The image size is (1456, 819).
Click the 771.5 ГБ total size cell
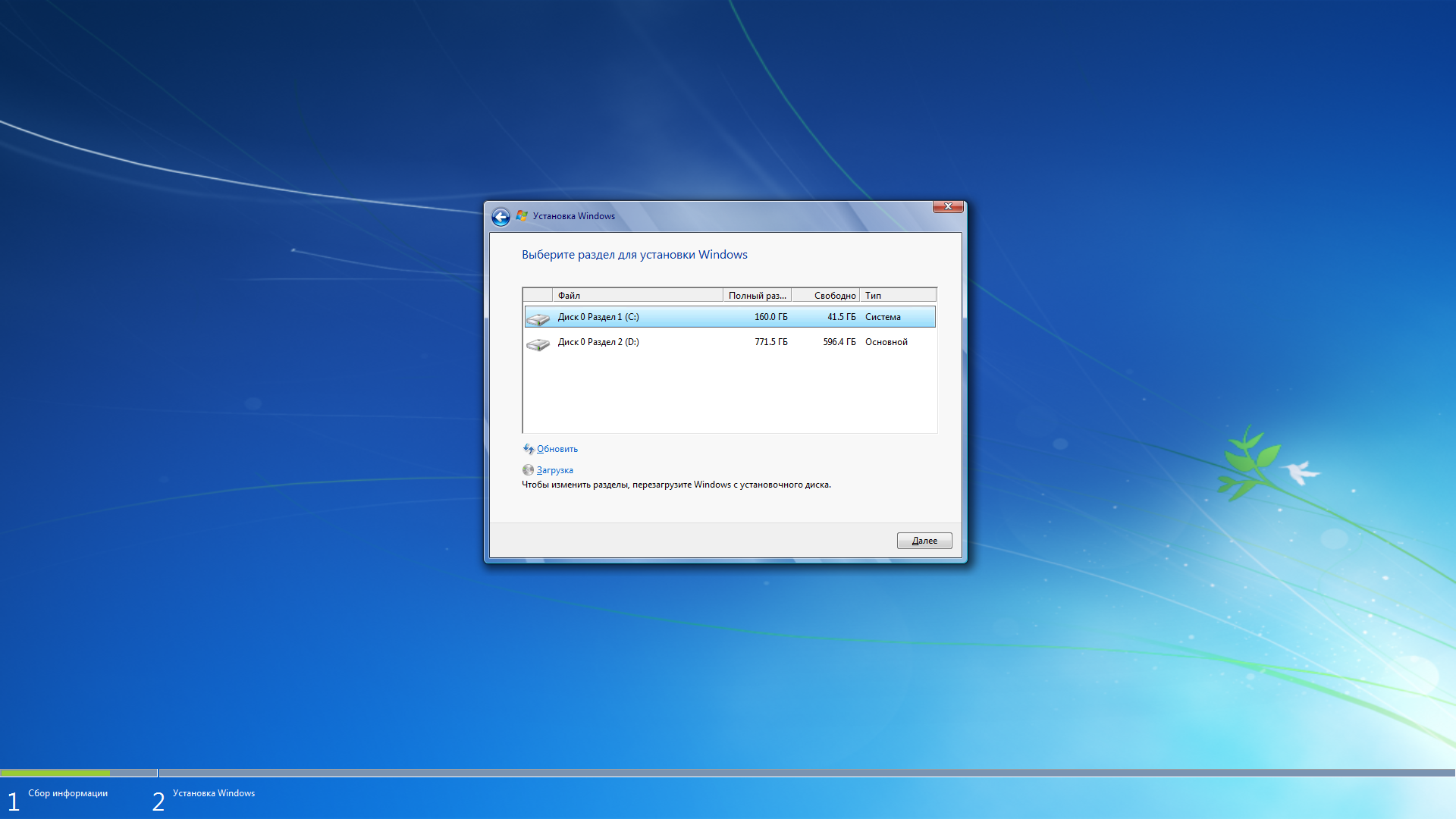pyautogui.click(x=771, y=342)
